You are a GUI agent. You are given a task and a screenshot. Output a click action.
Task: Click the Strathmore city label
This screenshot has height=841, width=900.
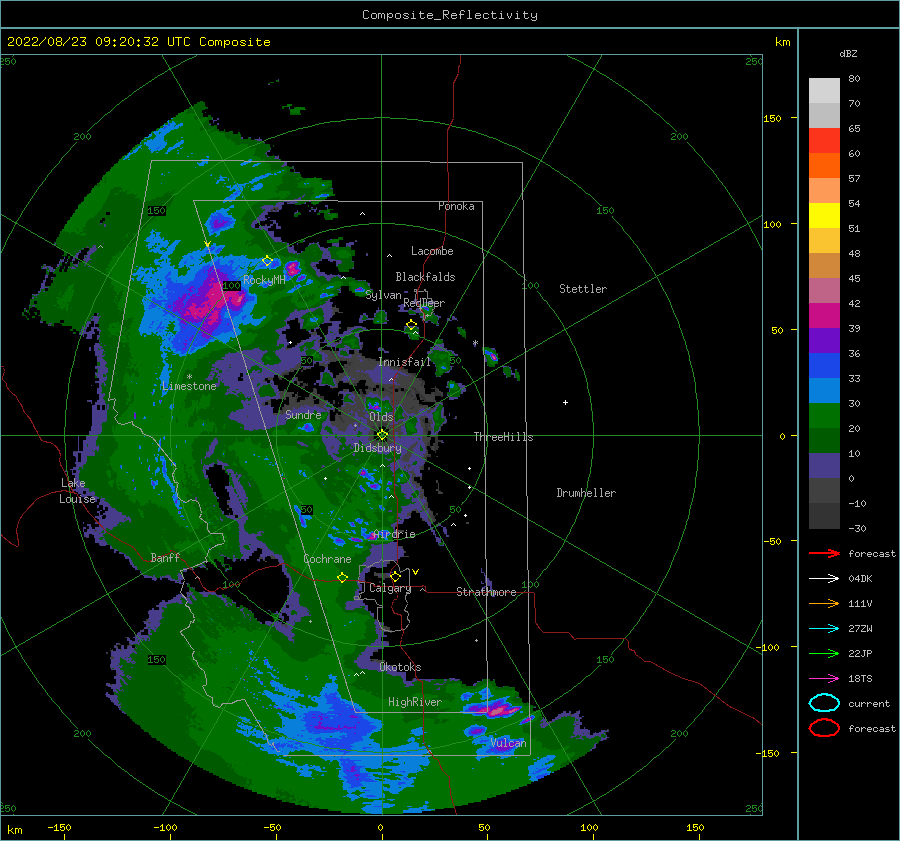pyautogui.click(x=486, y=592)
